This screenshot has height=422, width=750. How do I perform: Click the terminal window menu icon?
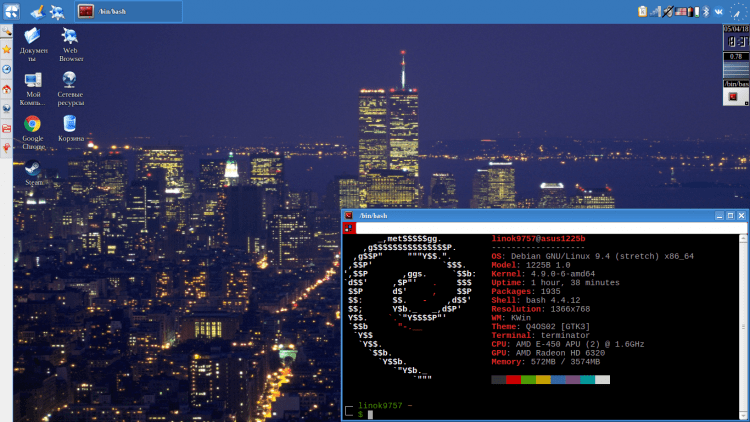coord(348,215)
